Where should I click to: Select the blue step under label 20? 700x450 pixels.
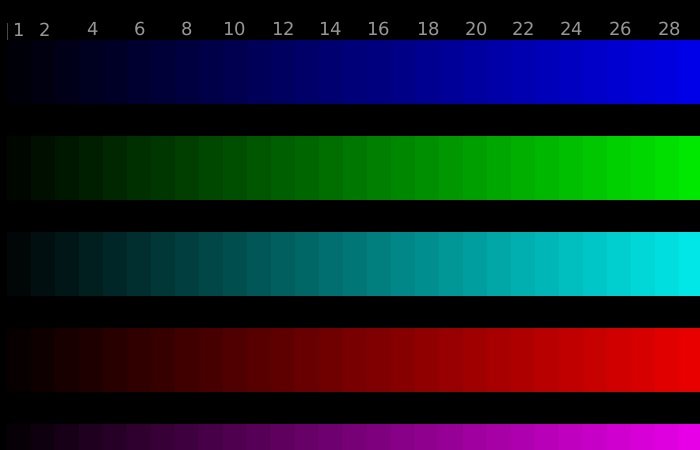click(x=475, y=72)
